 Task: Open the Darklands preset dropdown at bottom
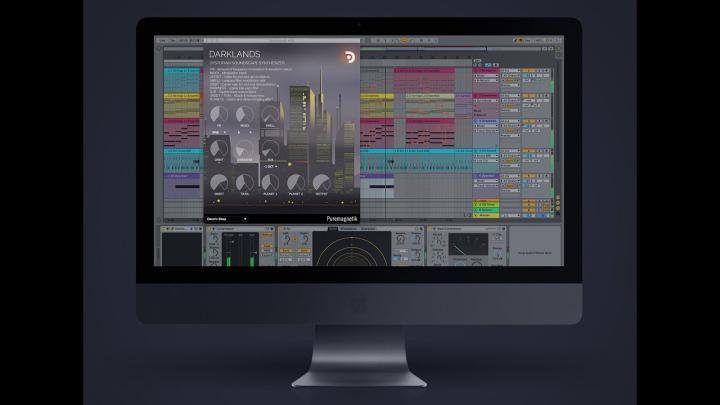227,219
